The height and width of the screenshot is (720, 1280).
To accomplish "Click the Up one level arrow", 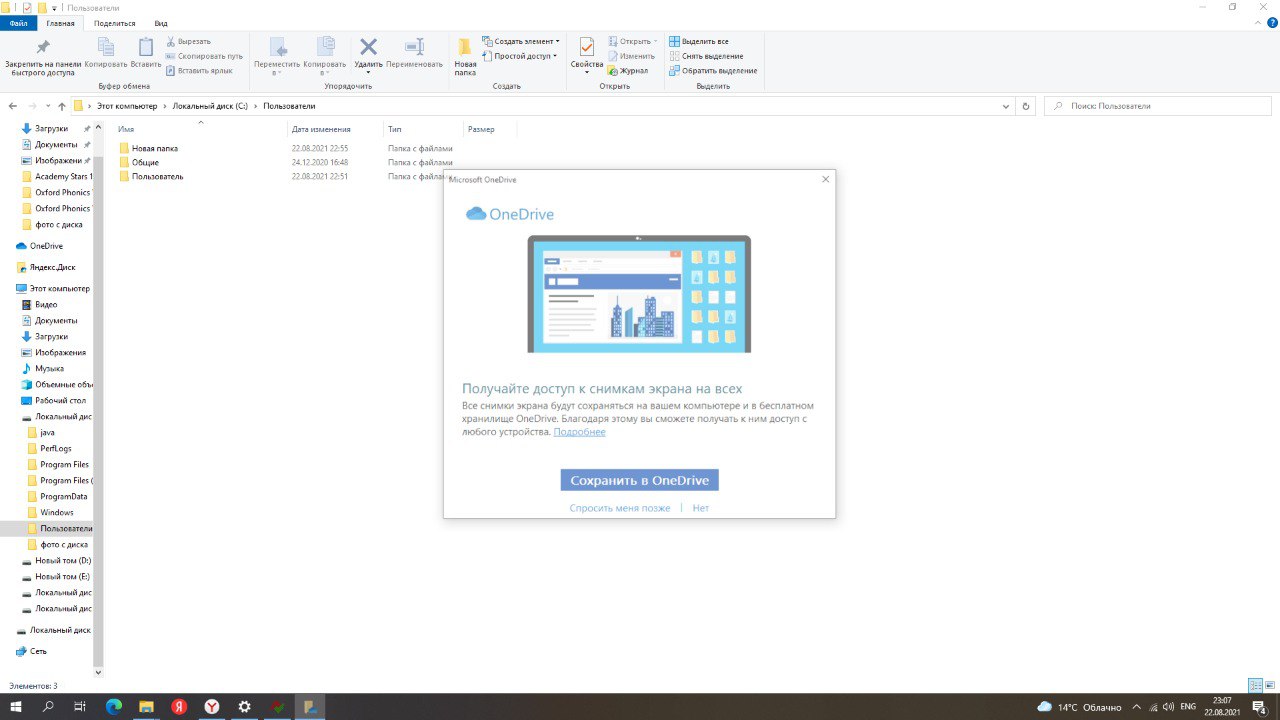I will pos(62,105).
